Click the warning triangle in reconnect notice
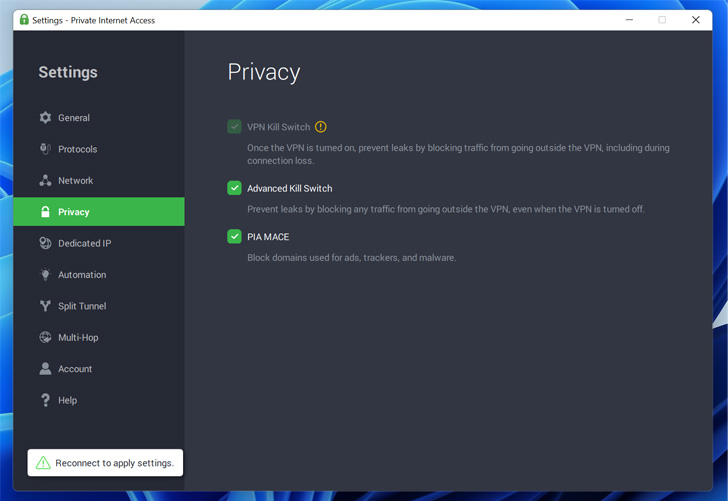The height and width of the screenshot is (501, 728). 43,462
